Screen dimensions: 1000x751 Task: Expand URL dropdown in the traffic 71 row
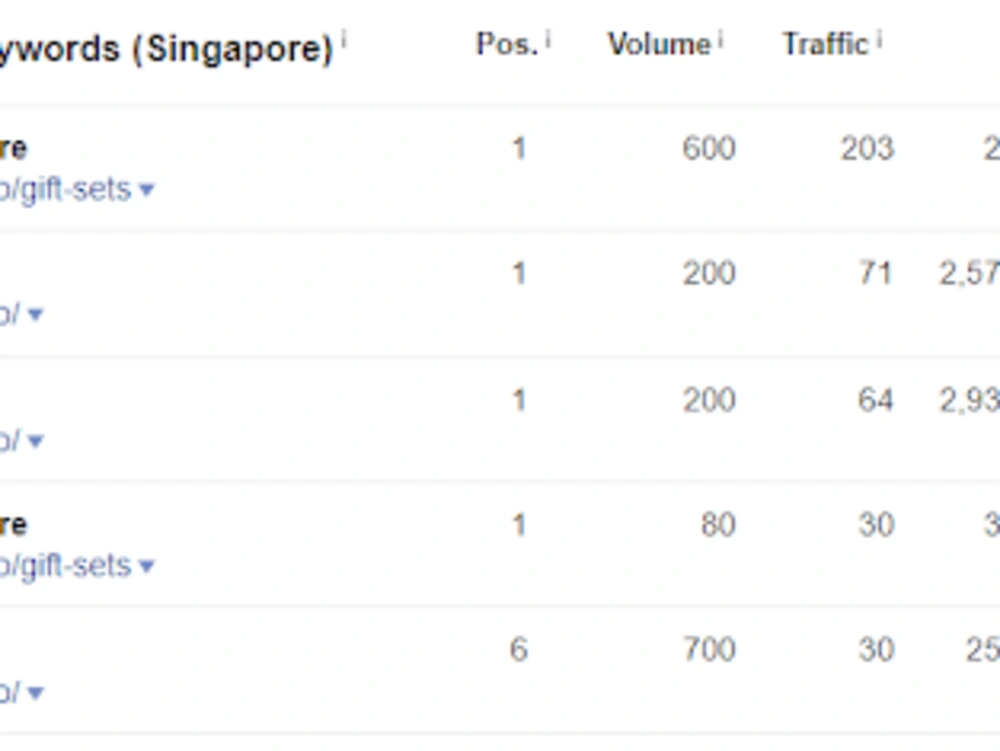pyautogui.click(x=36, y=314)
